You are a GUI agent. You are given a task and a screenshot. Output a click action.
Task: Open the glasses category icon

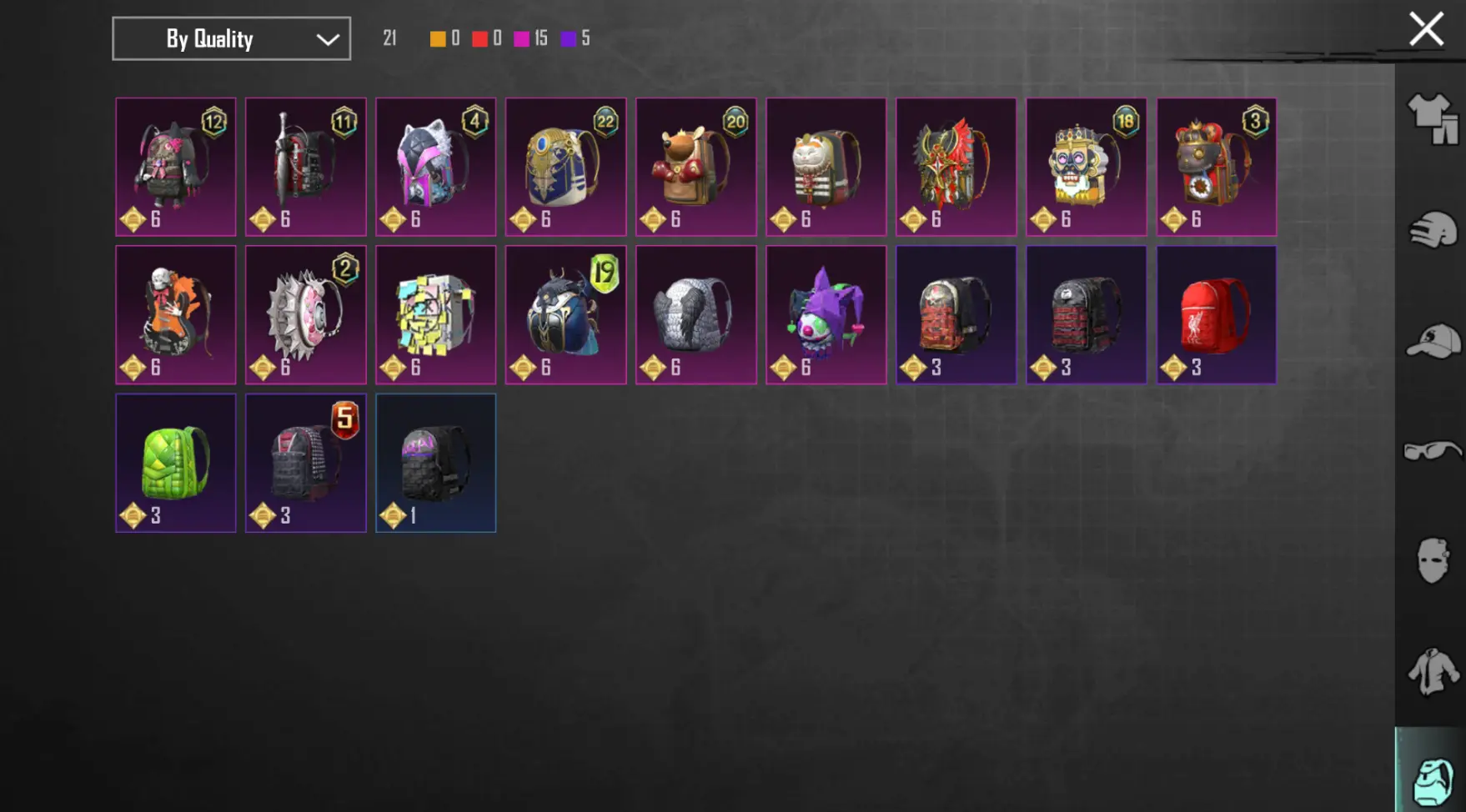[x=1433, y=451]
